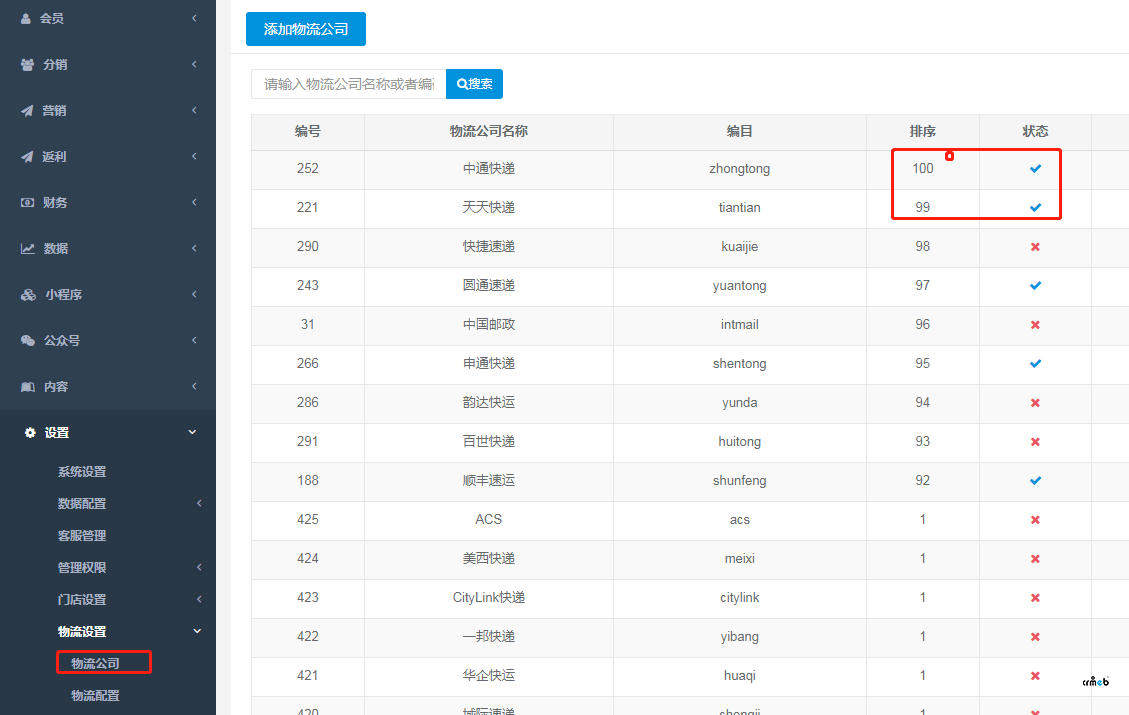The image size is (1129, 715).
Task: Collapse the 设置 menu chevron
Action: point(192,432)
